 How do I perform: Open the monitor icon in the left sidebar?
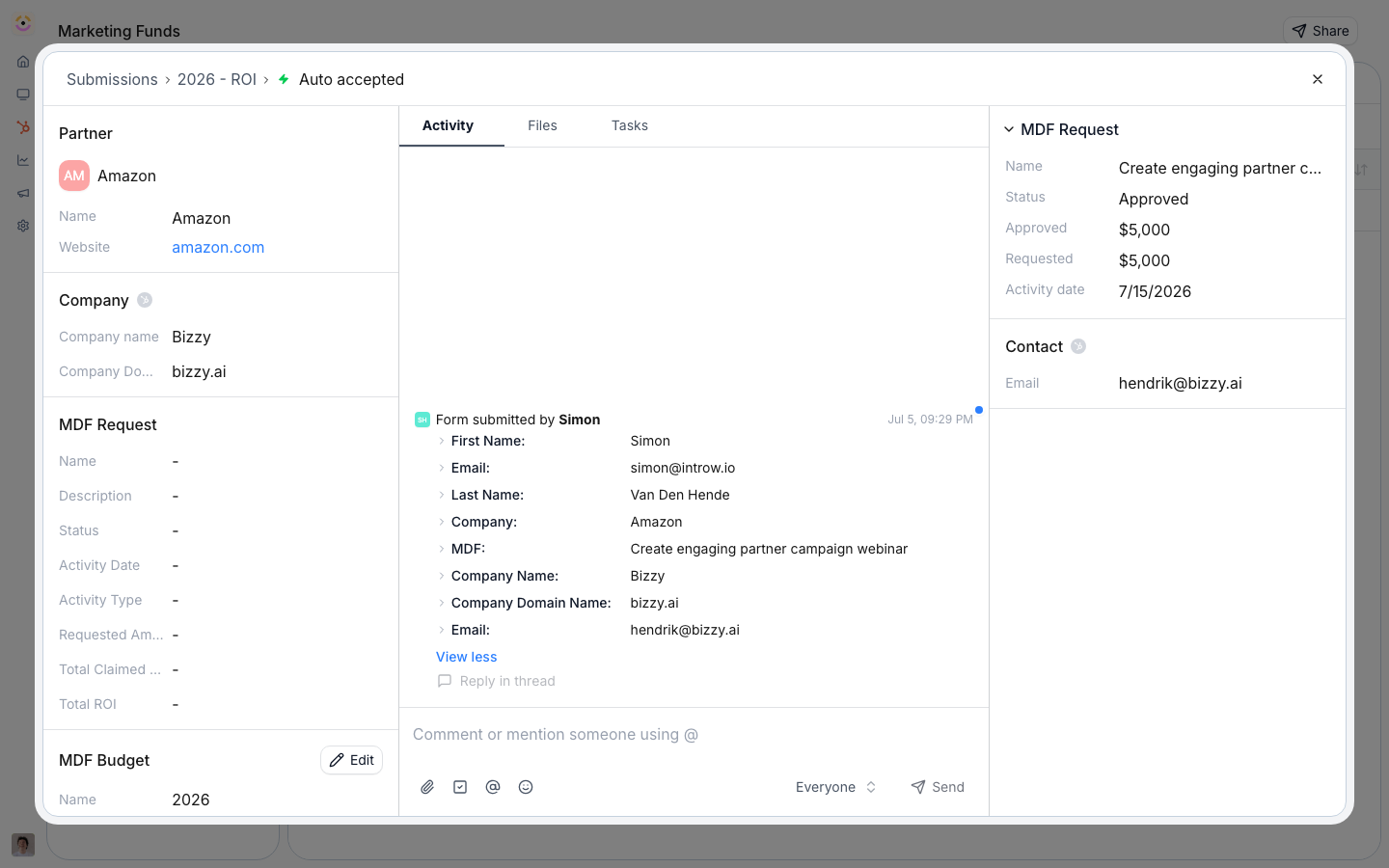pyautogui.click(x=23, y=95)
